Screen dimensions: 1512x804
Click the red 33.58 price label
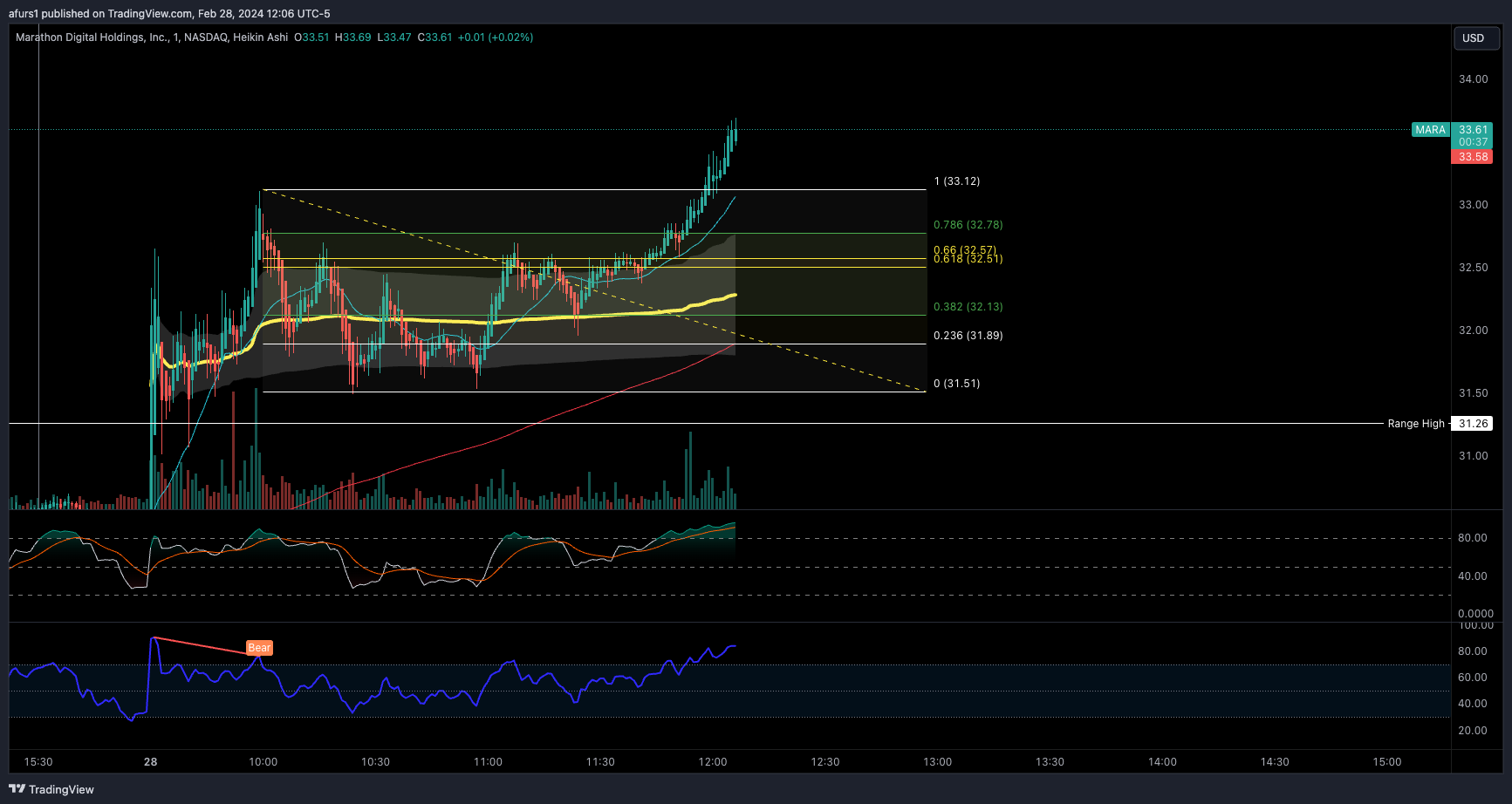[x=1473, y=157]
